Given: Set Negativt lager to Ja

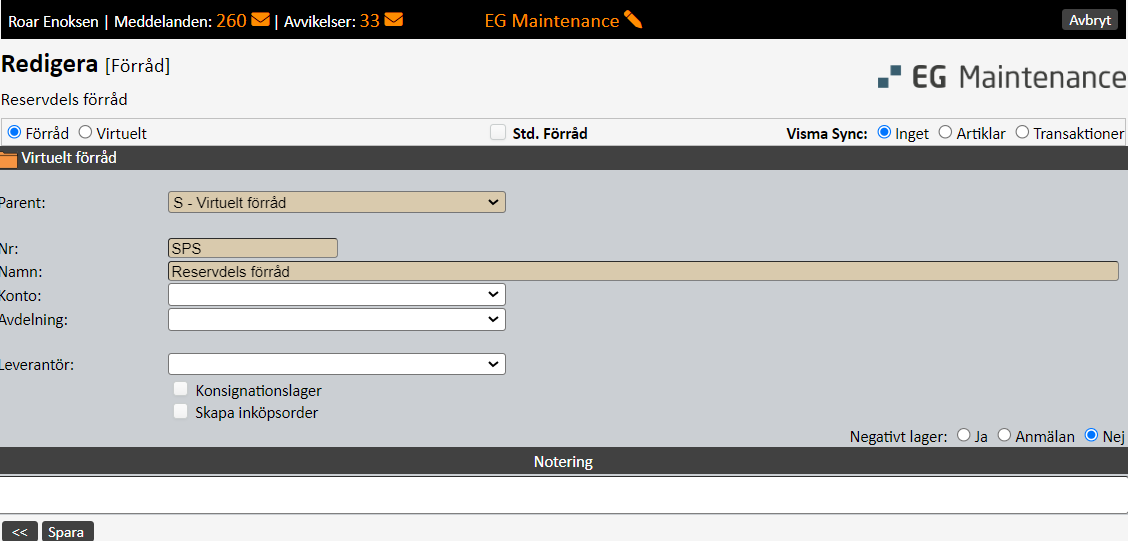Looking at the screenshot, I should (x=963, y=435).
